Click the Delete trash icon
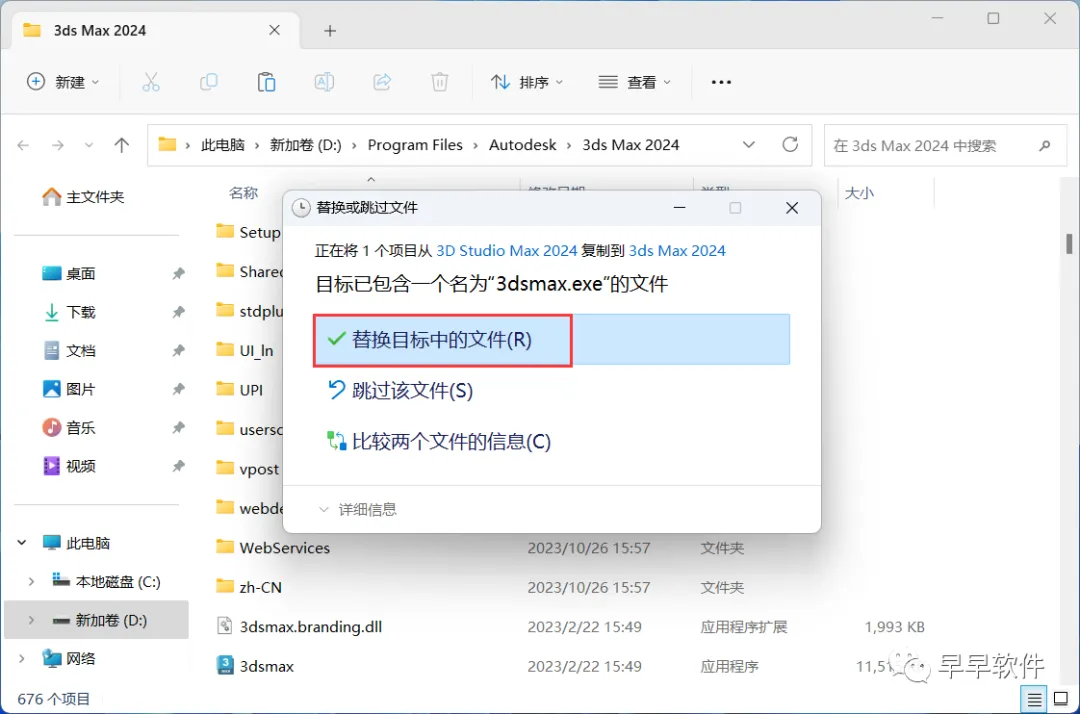The width and height of the screenshot is (1080, 714). coord(439,82)
